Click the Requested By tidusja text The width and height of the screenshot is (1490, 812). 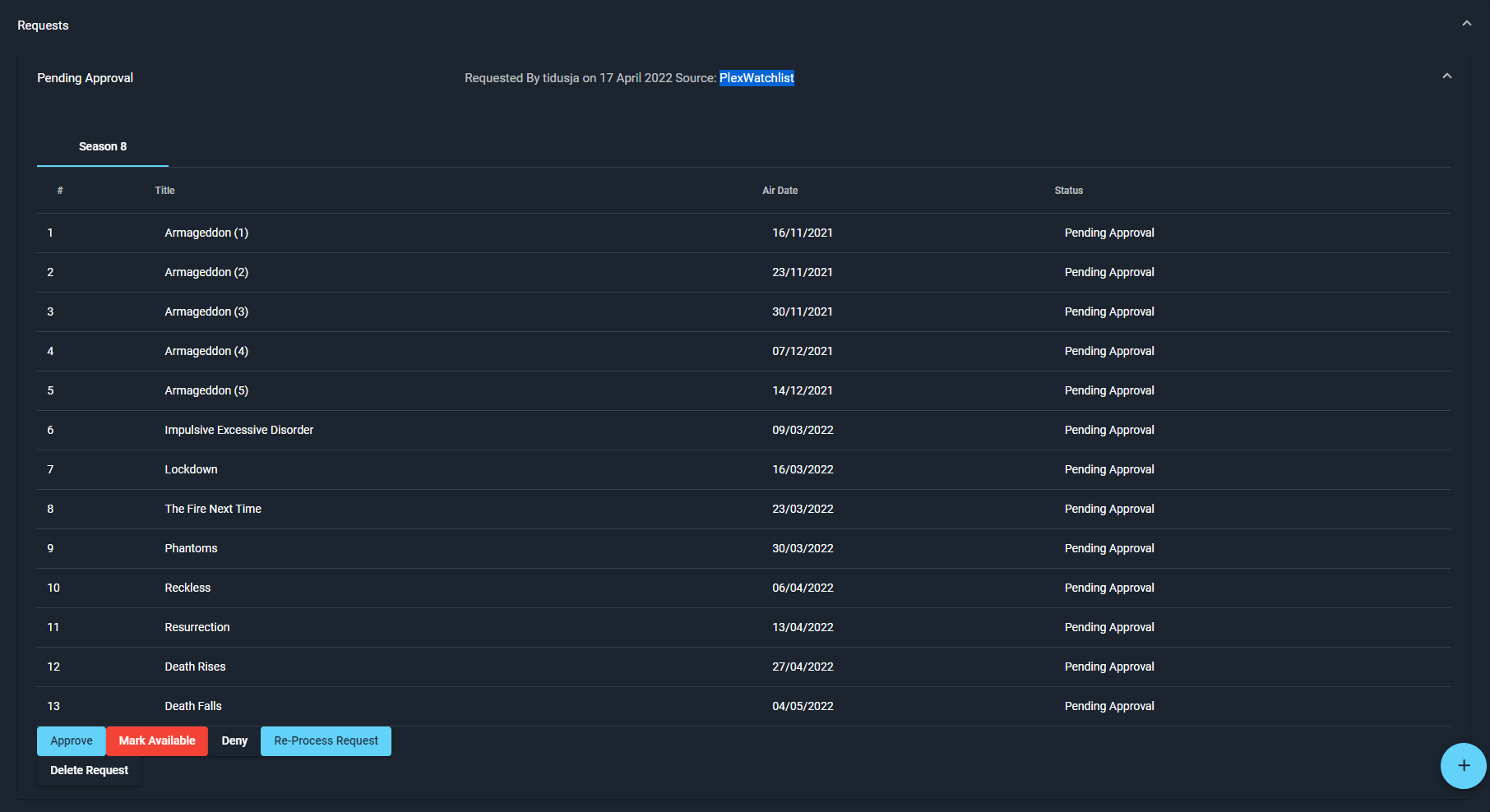(522, 78)
